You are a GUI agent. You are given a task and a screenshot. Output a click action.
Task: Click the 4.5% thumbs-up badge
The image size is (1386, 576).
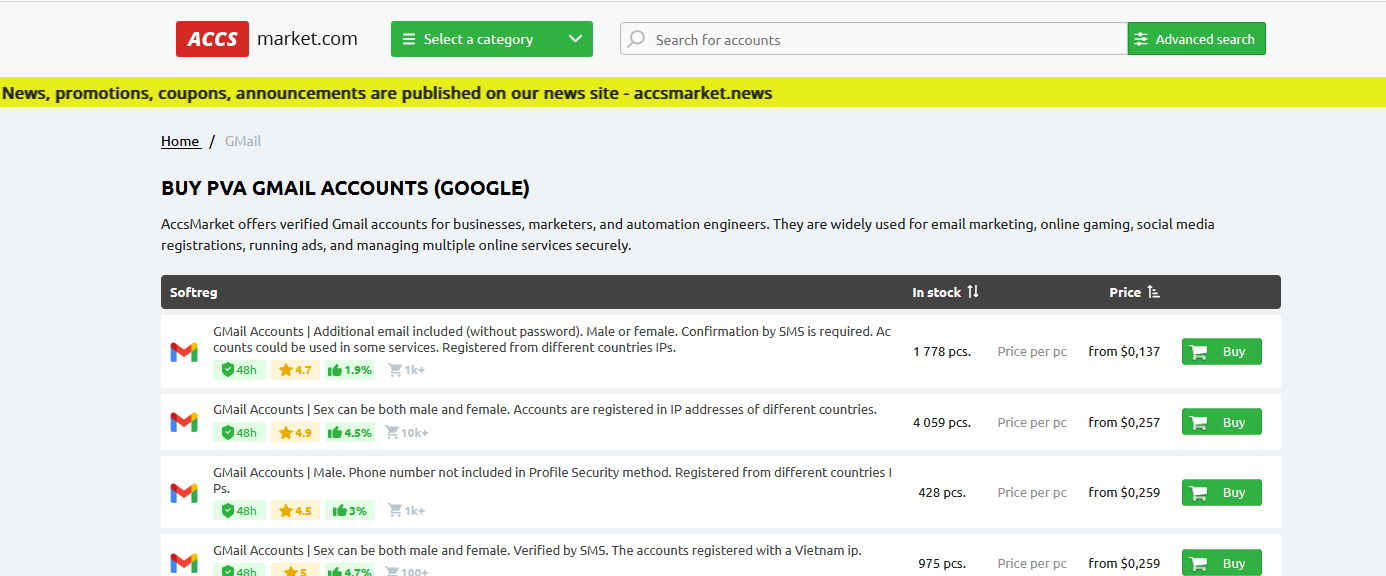[x=350, y=433]
